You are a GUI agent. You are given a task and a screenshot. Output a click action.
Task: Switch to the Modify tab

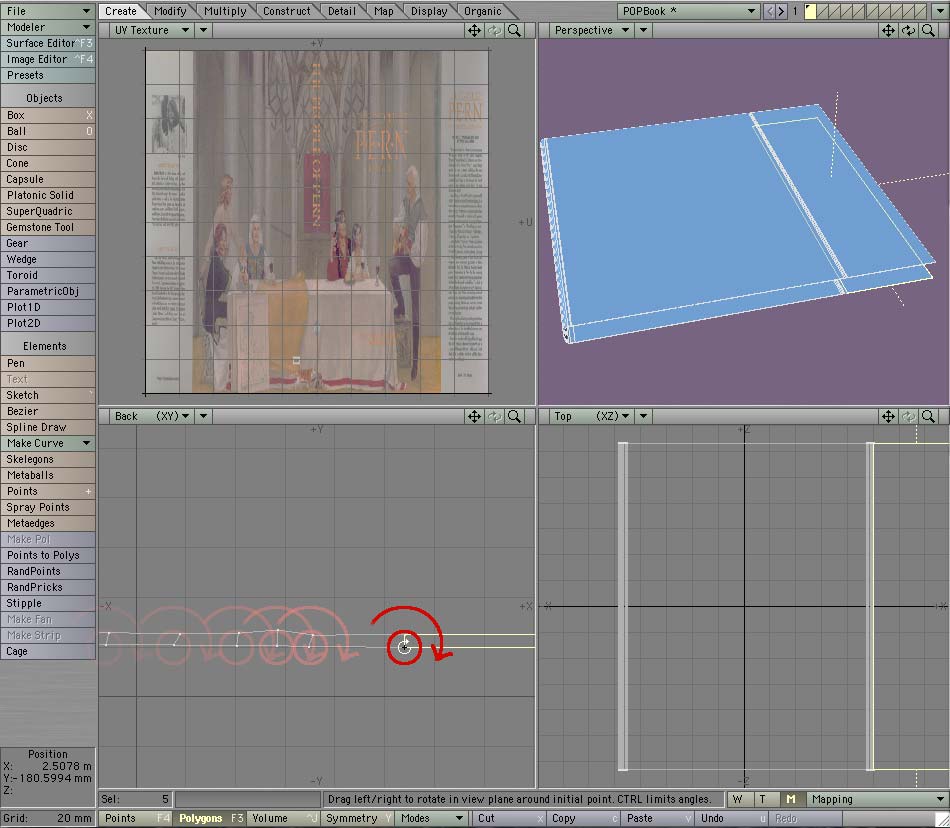click(x=170, y=11)
